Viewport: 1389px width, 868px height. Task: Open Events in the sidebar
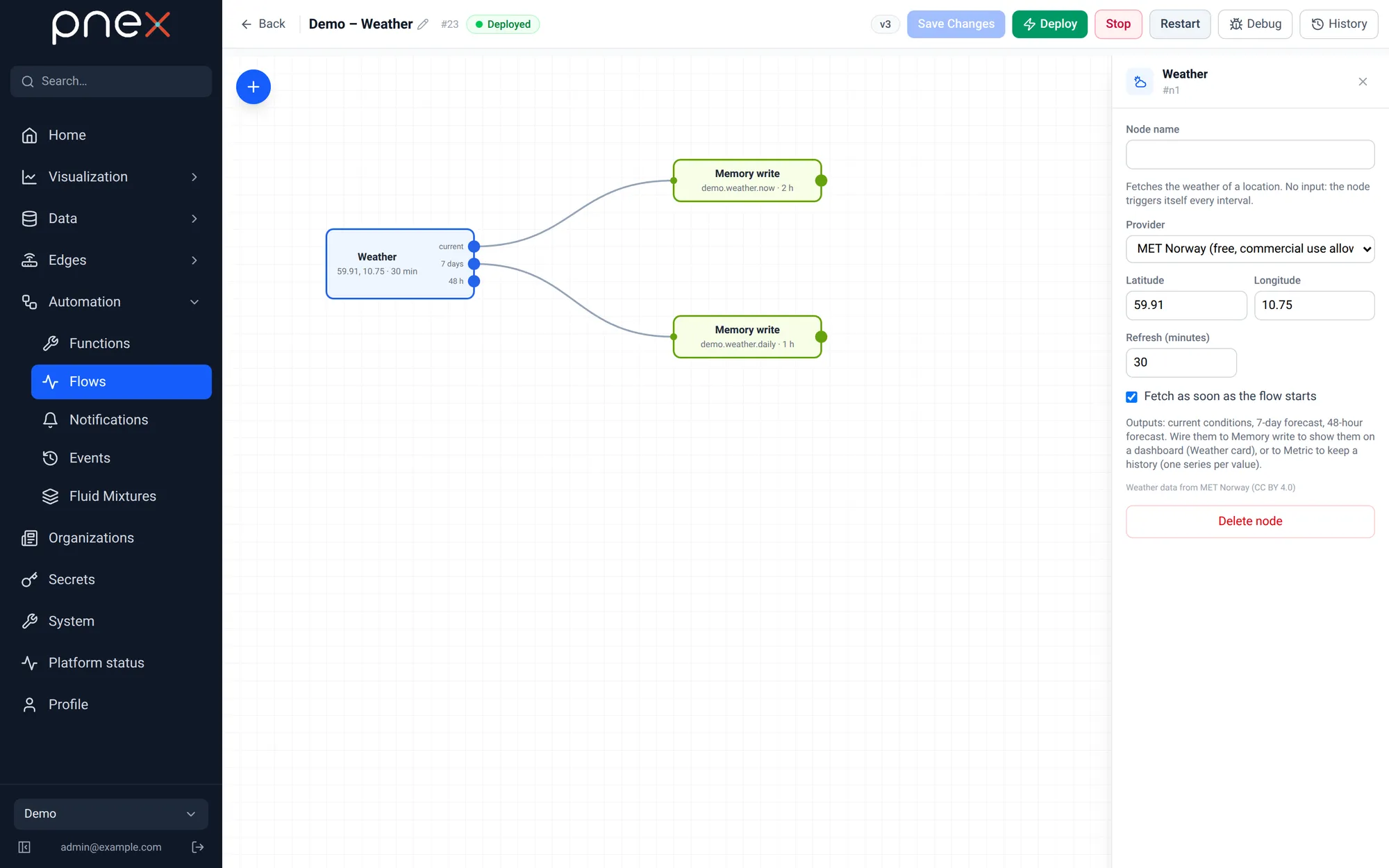click(x=122, y=458)
